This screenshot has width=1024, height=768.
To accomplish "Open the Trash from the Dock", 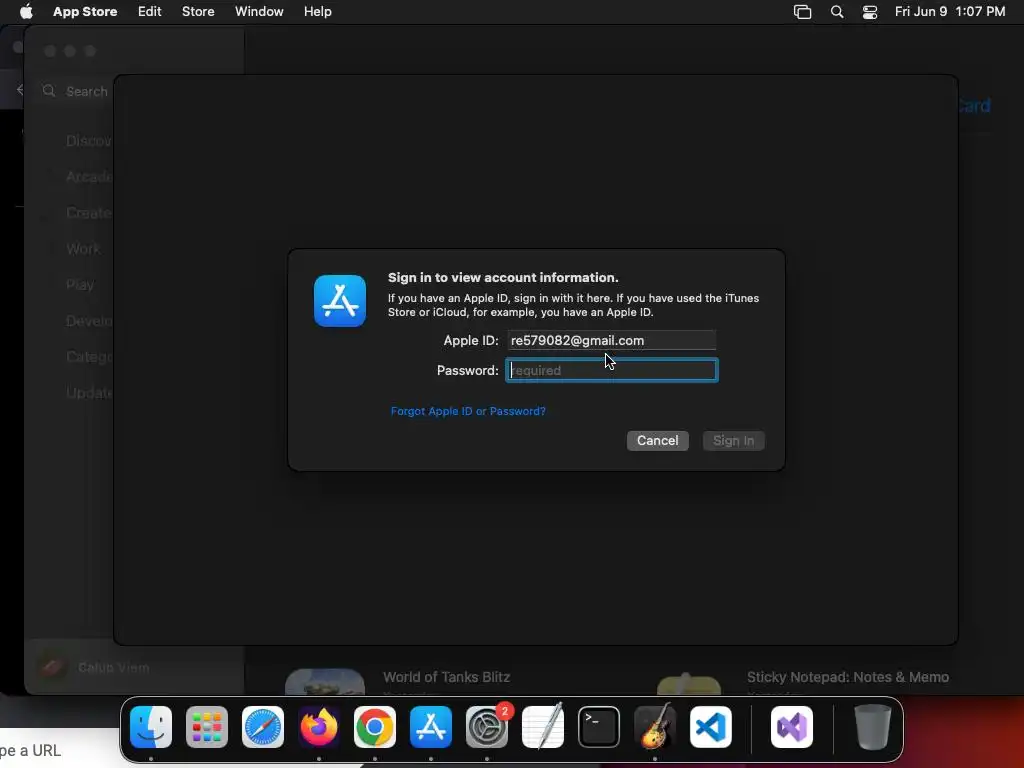I will [872, 727].
